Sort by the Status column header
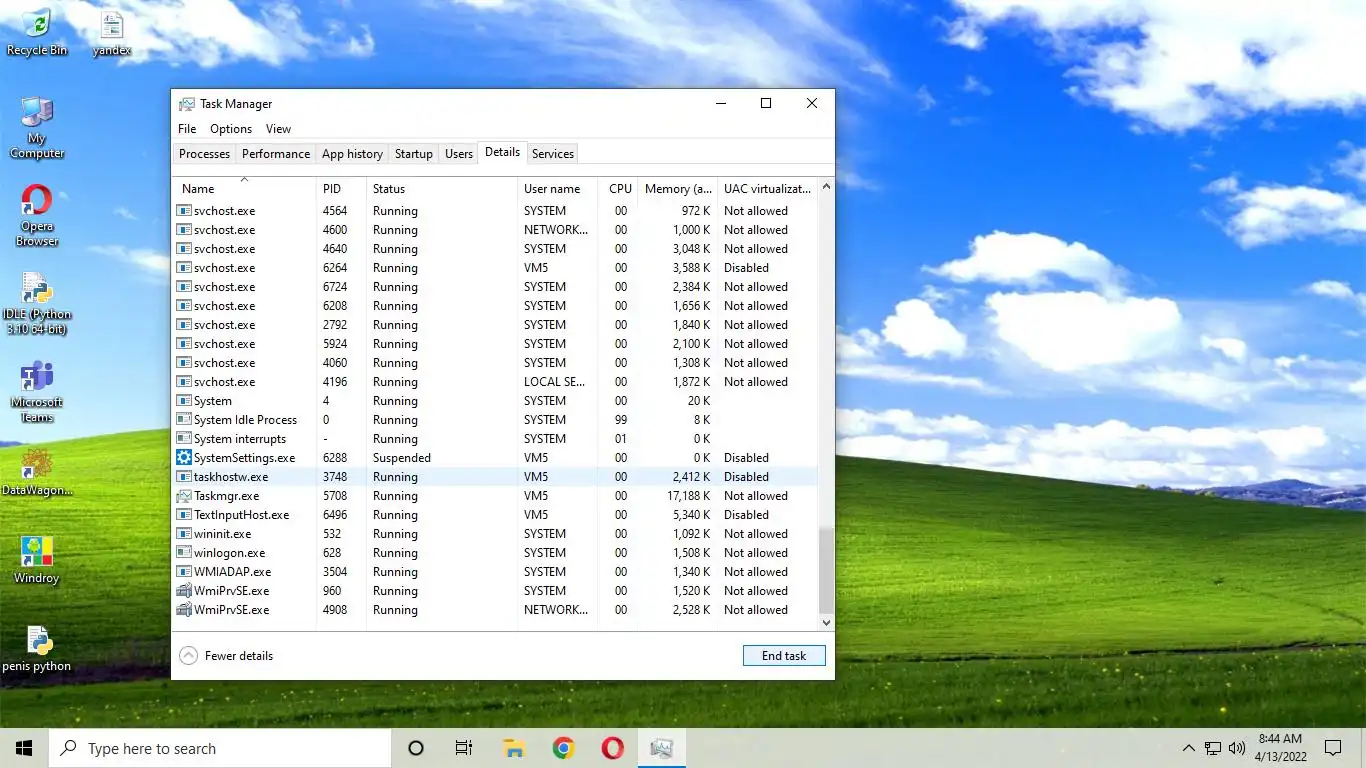 tap(442, 188)
